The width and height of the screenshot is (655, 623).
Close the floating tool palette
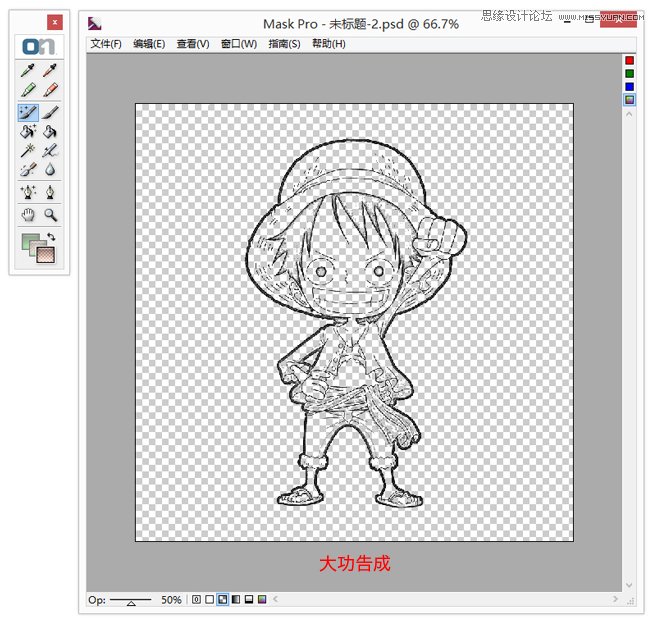[x=54, y=22]
